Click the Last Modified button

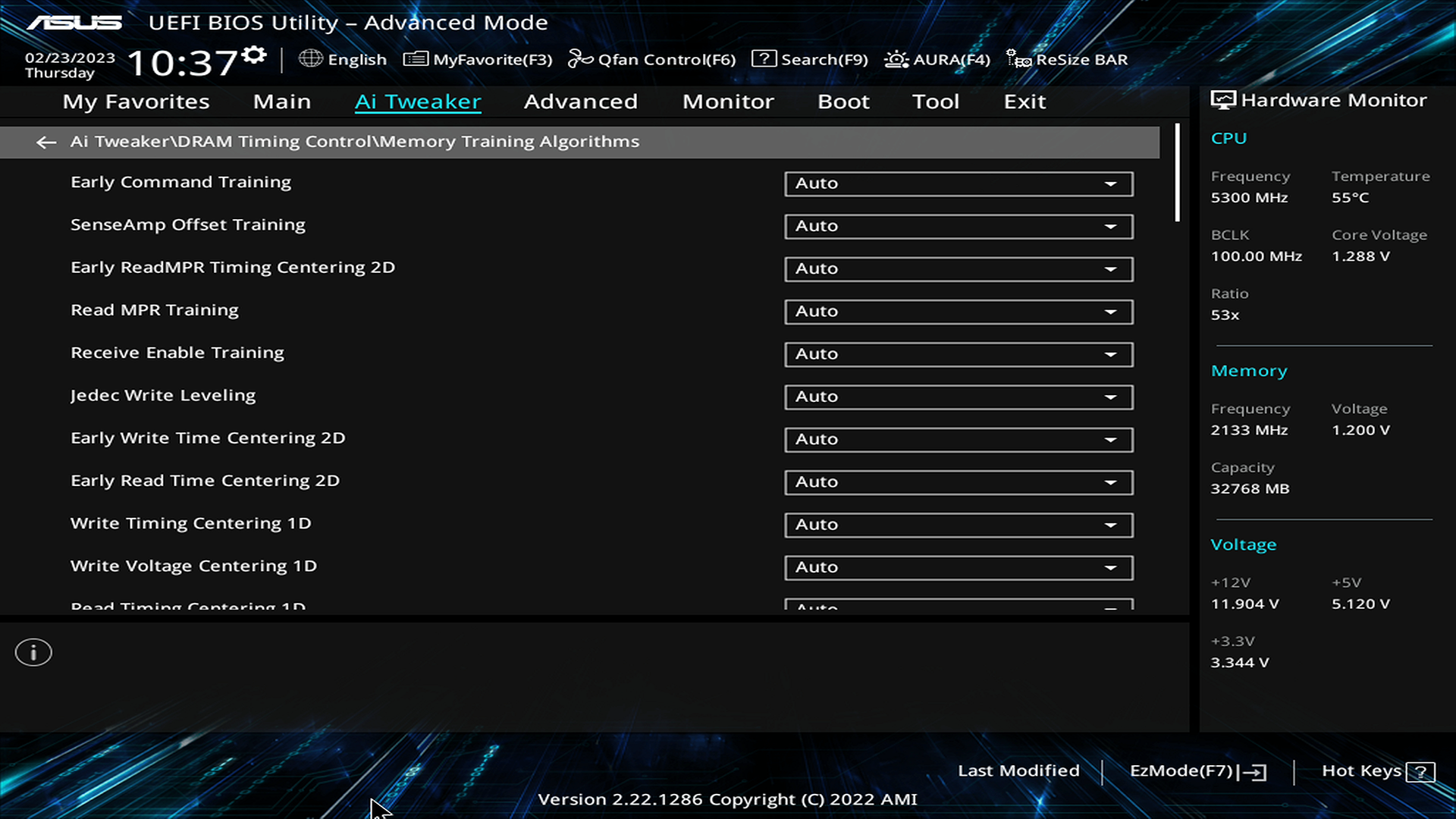click(x=1018, y=770)
